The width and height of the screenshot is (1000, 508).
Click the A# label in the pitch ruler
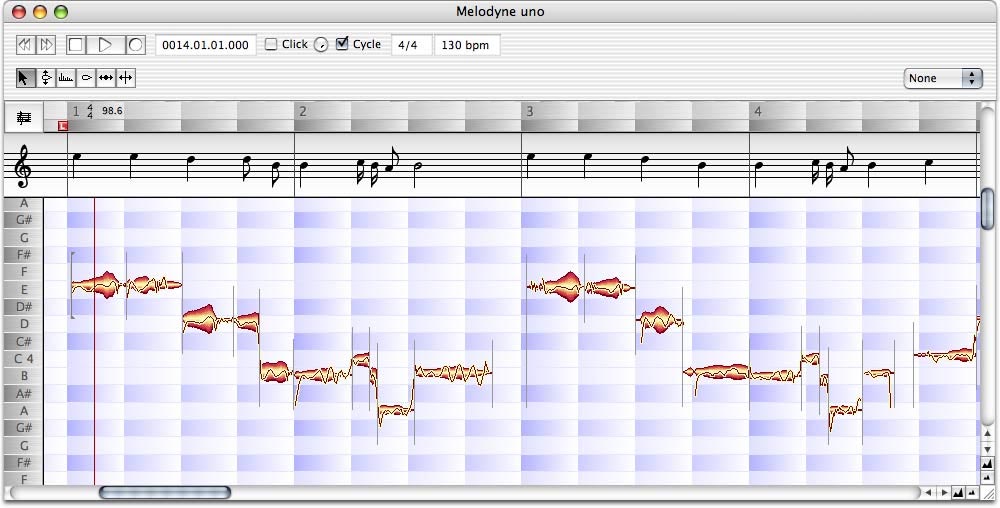coord(24,393)
